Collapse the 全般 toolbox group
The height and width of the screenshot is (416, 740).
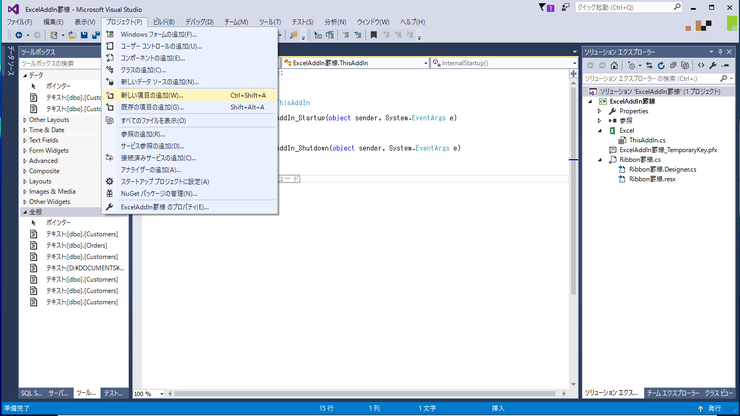coord(25,212)
